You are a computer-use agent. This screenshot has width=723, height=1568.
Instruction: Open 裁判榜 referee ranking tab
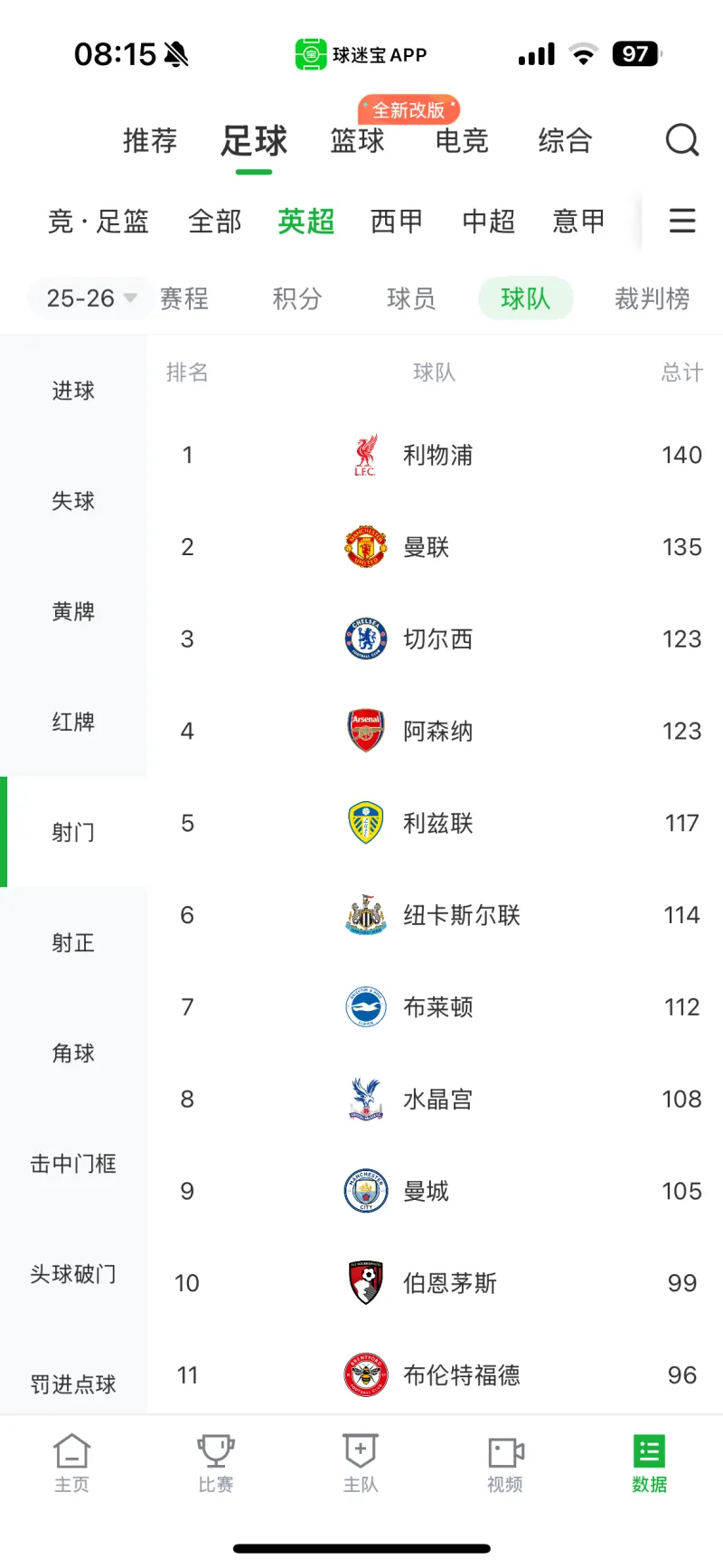(x=652, y=298)
